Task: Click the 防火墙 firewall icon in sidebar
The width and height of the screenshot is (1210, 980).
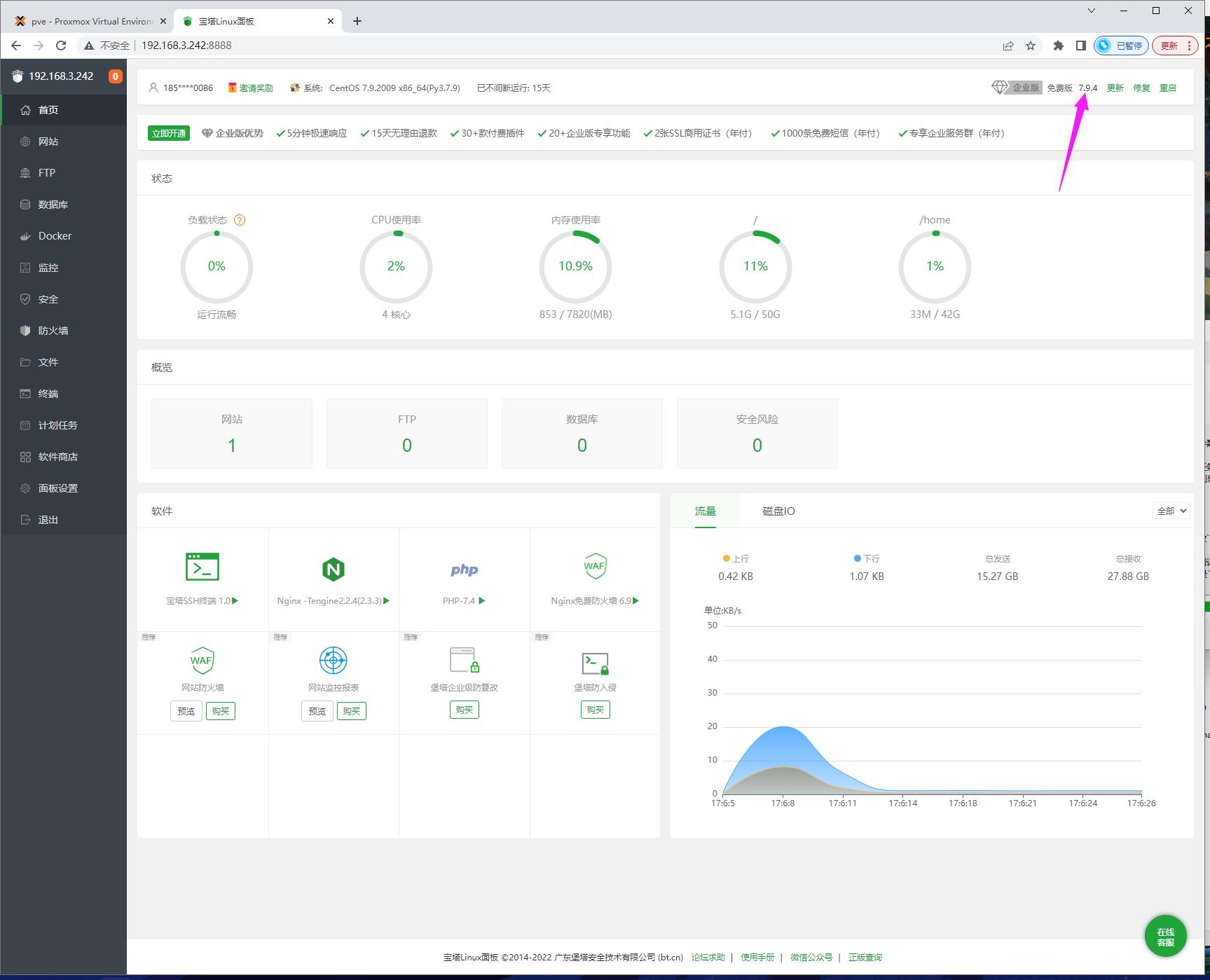Action: [25, 331]
